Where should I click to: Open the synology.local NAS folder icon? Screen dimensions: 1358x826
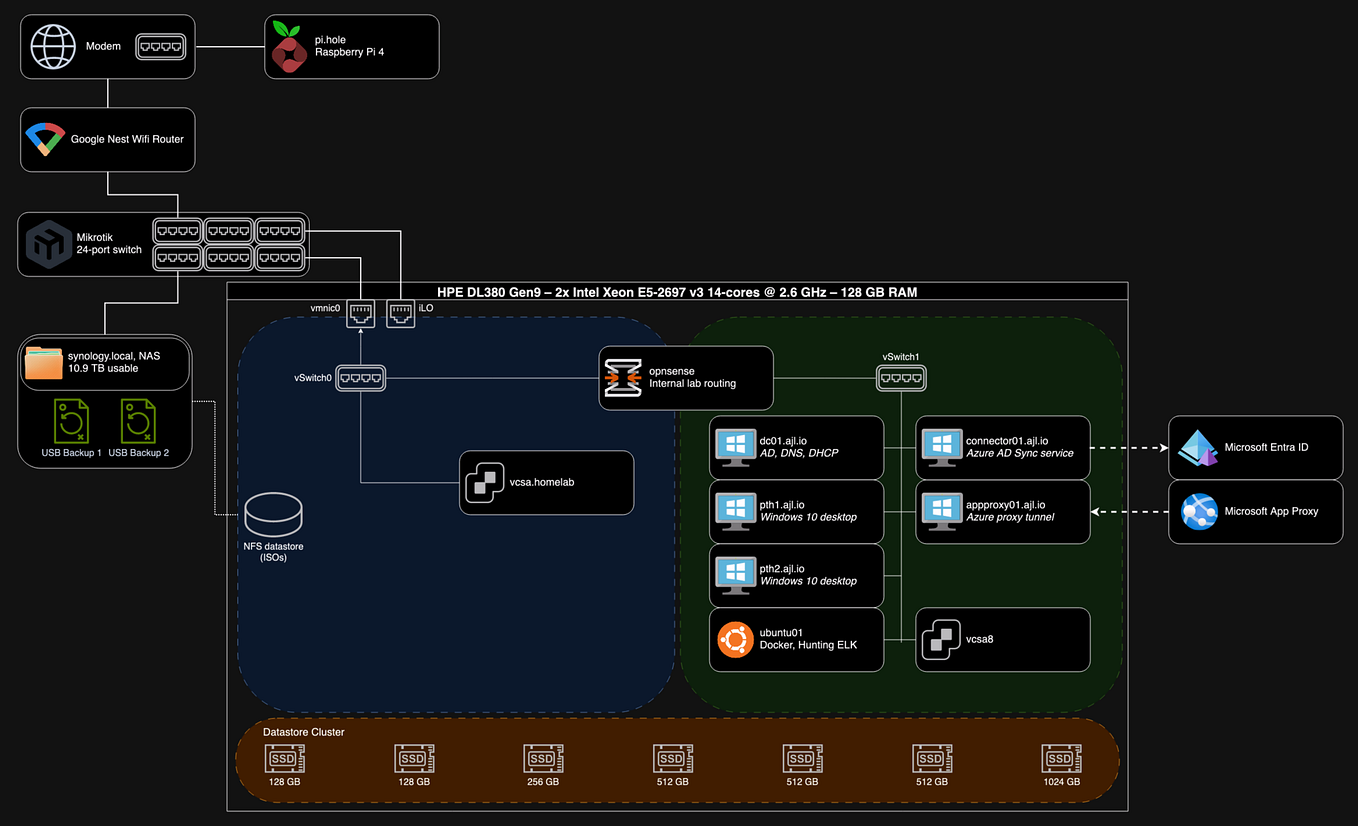tap(43, 362)
